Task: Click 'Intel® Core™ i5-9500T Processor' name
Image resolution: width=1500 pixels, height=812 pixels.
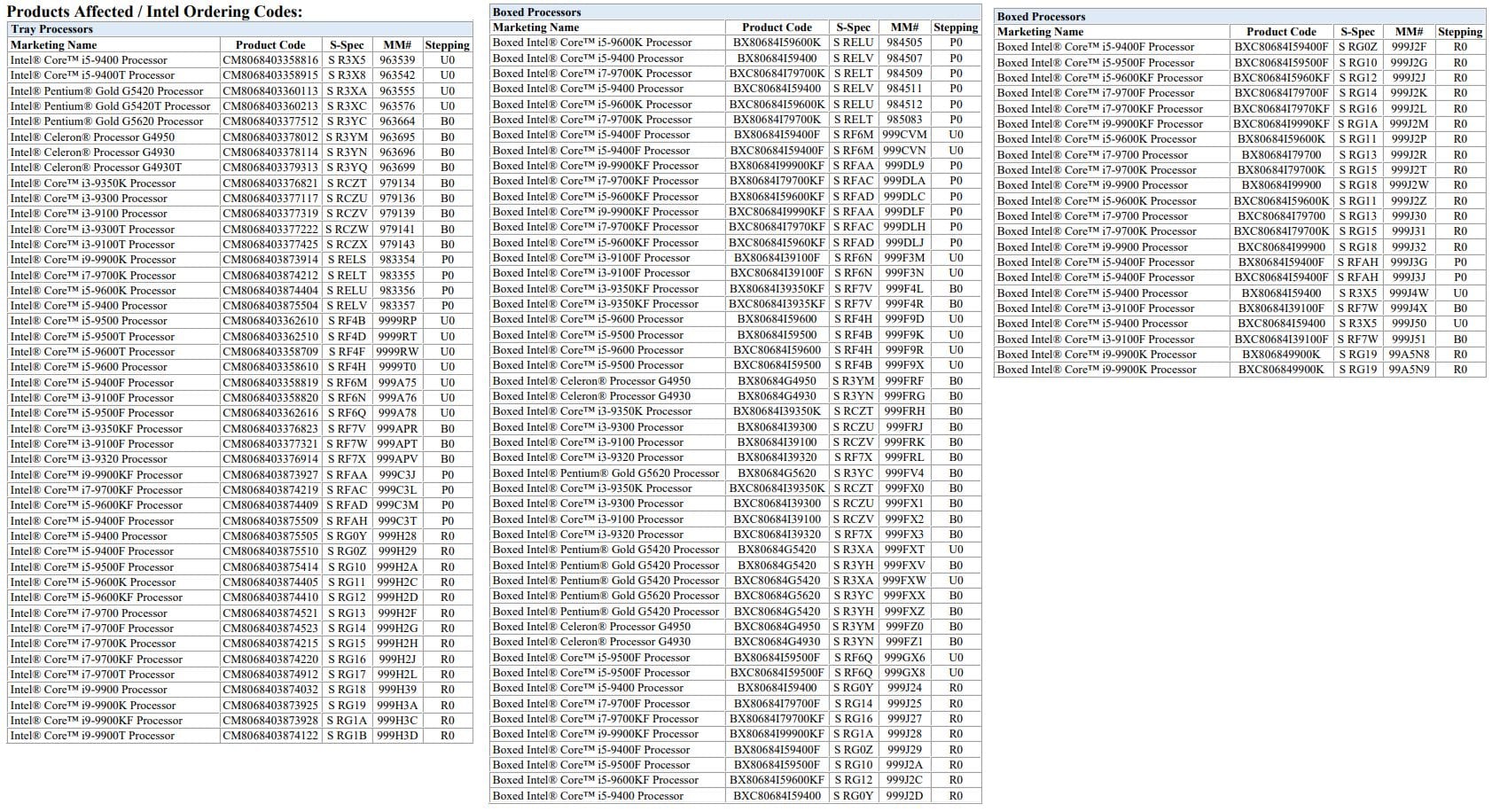Action: (92, 337)
